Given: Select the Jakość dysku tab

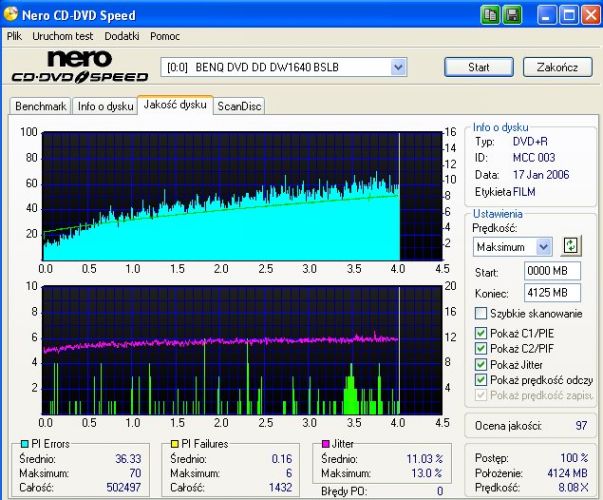Looking at the screenshot, I should click(x=175, y=105).
